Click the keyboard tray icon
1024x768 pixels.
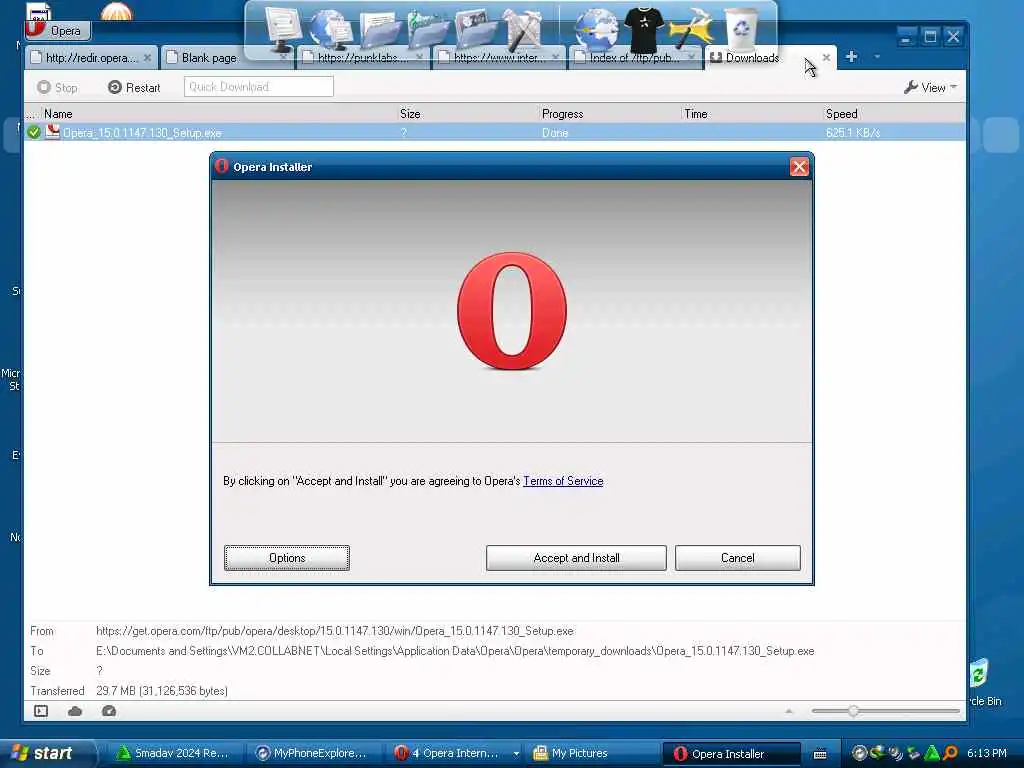point(820,754)
